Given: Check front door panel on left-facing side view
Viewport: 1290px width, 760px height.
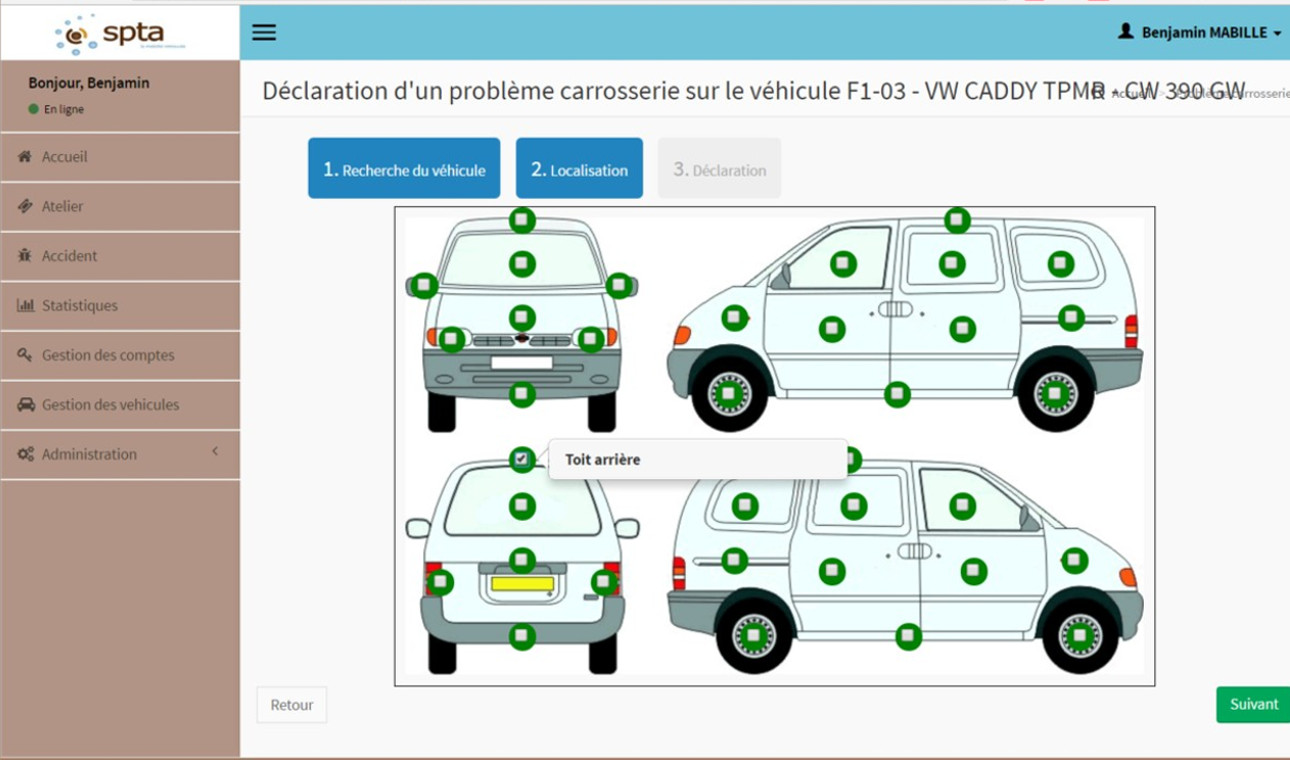Looking at the screenshot, I should 832,329.
